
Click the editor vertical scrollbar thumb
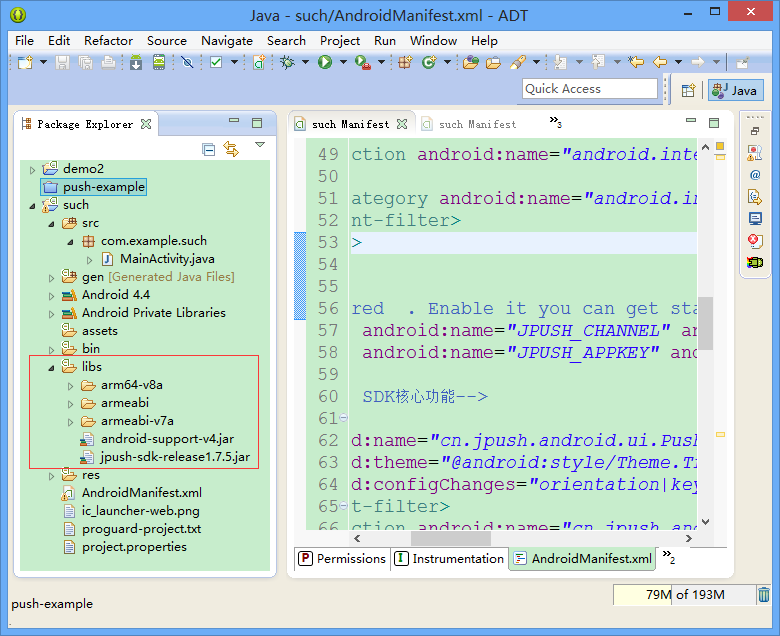click(705, 324)
